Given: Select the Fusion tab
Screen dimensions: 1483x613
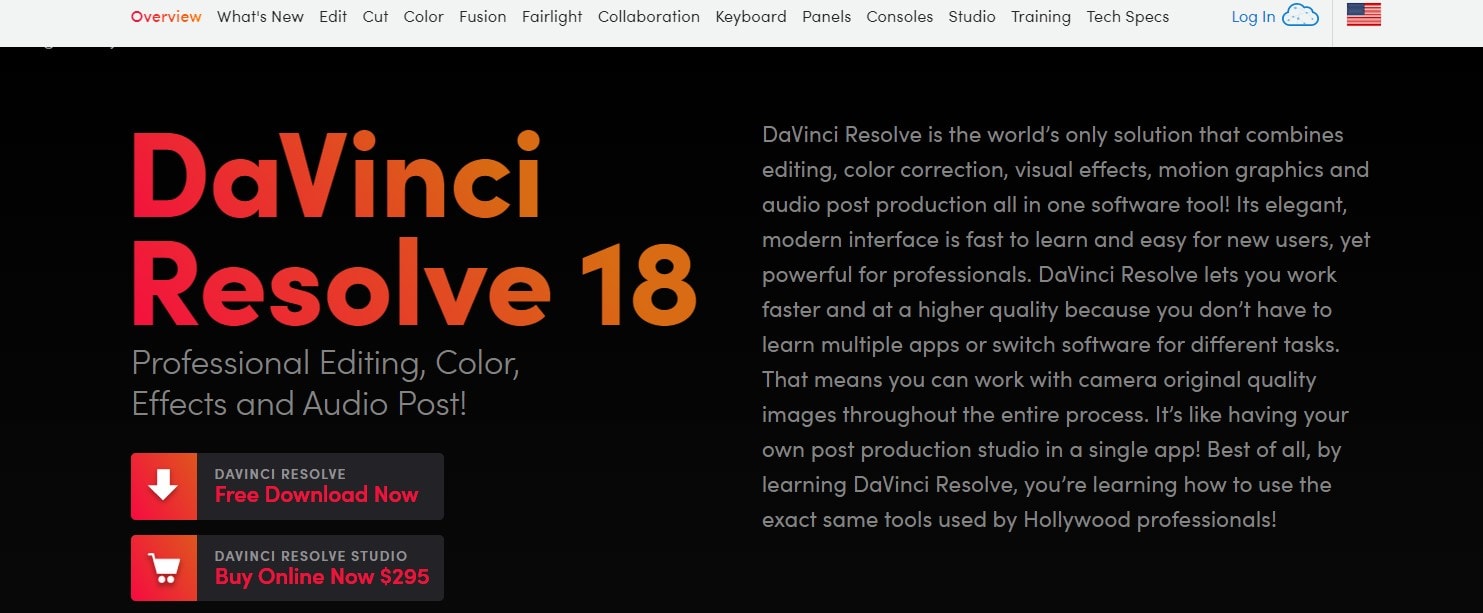Looking at the screenshot, I should click(x=483, y=17).
